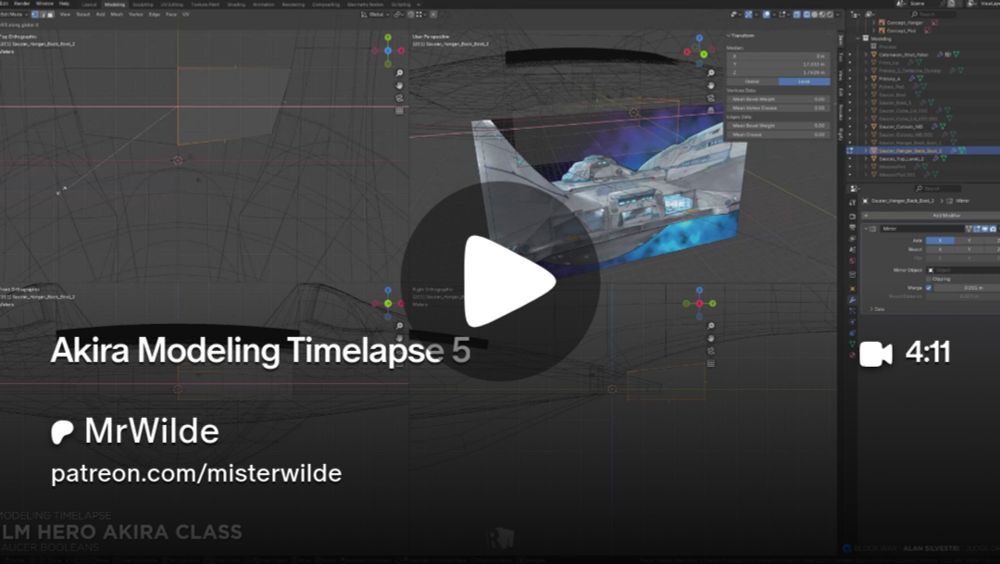1000x564 pixels.
Task: Enable the Clipping checkbox
Action: 929,279
